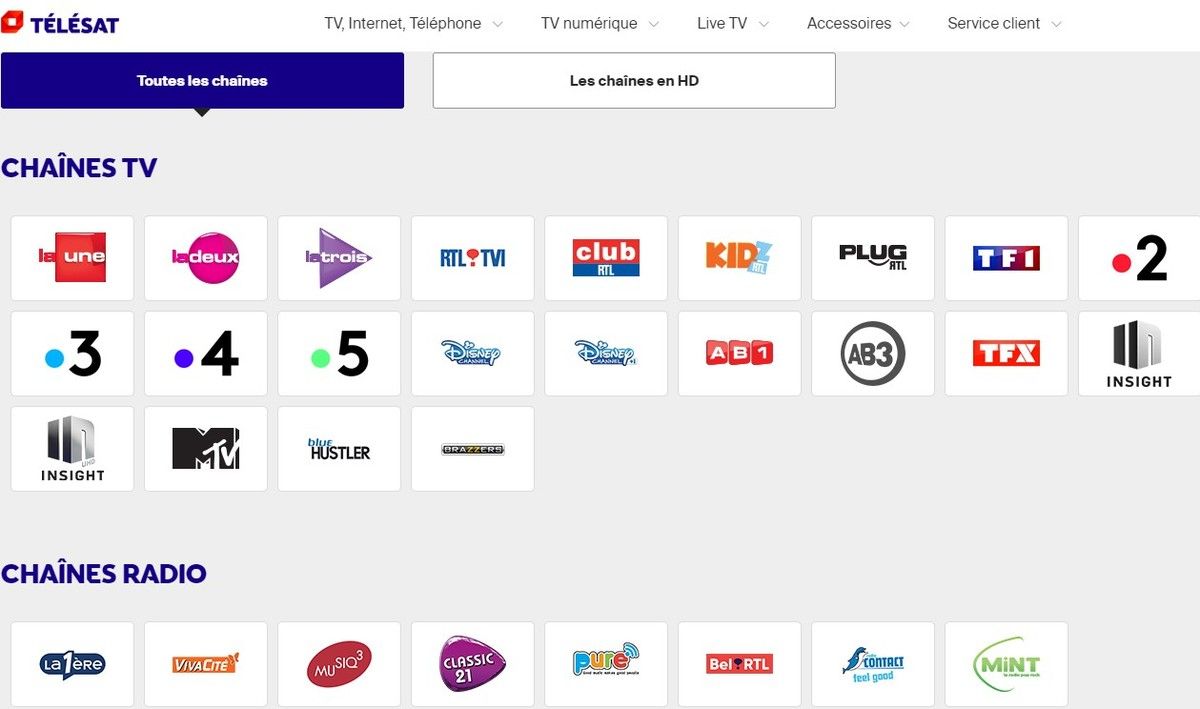Open the La Une channel tile
This screenshot has height=709, width=1200.
tap(72, 258)
